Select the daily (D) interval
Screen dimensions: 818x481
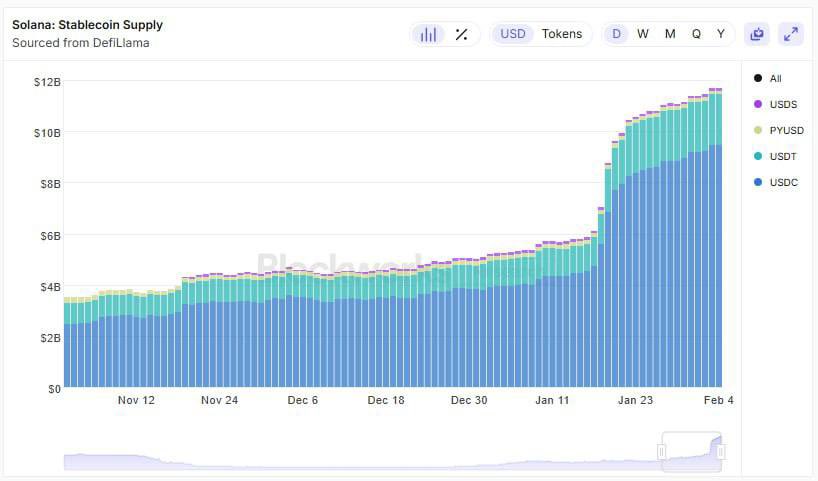click(x=617, y=34)
